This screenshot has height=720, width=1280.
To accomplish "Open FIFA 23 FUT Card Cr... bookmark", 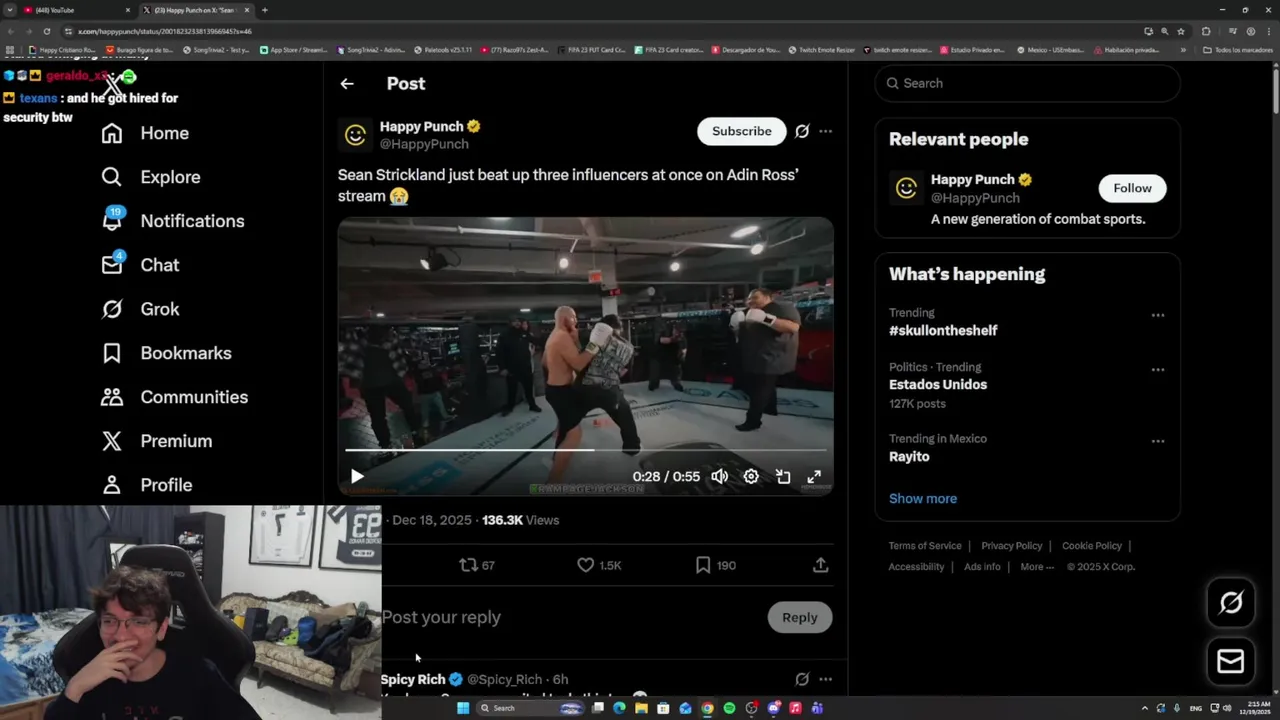I will click(591, 49).
